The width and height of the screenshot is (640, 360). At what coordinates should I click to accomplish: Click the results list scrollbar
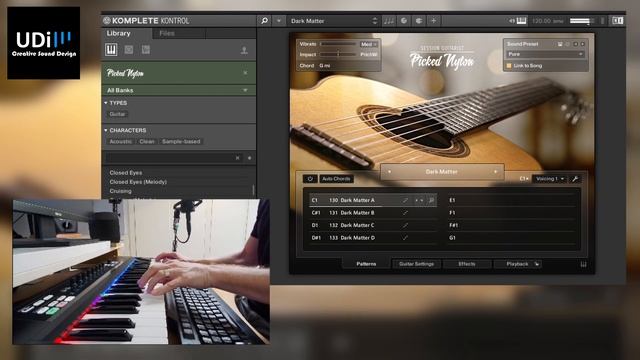point(254,190)
